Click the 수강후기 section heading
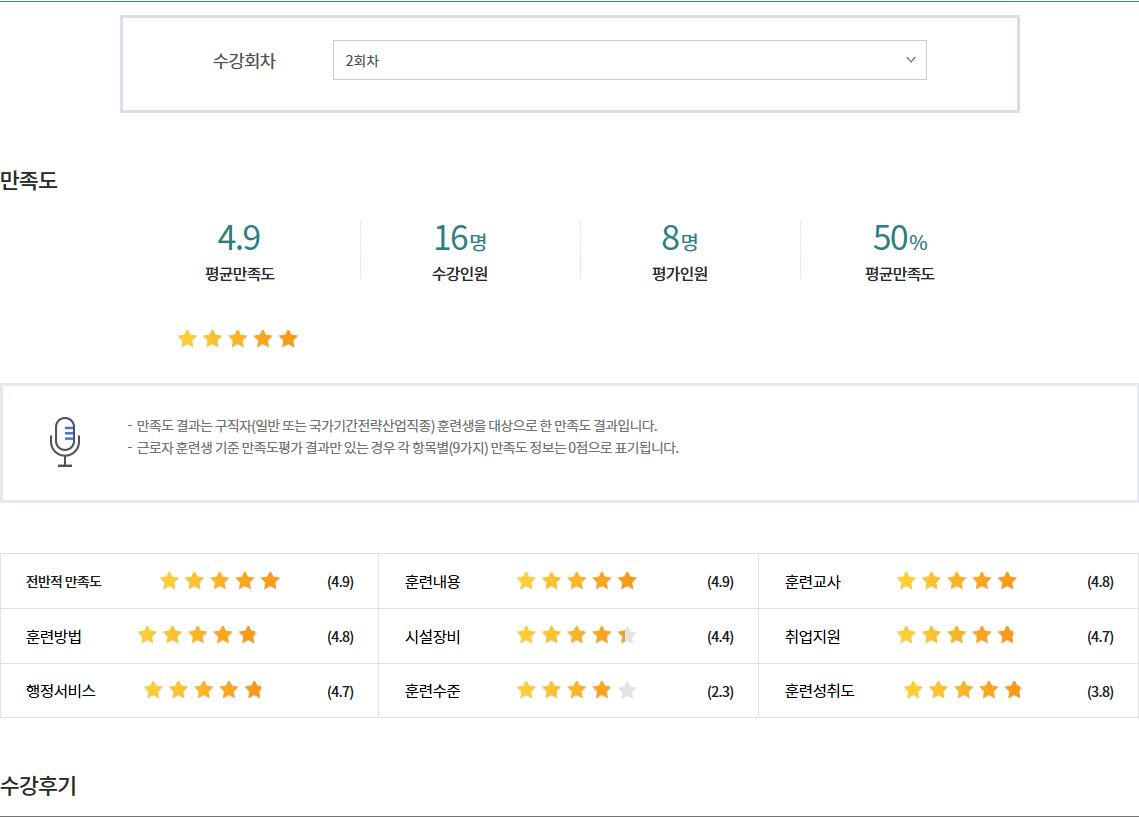Image resolution: width=1139 pixels, height=817 pixels. tap(38, 786)
